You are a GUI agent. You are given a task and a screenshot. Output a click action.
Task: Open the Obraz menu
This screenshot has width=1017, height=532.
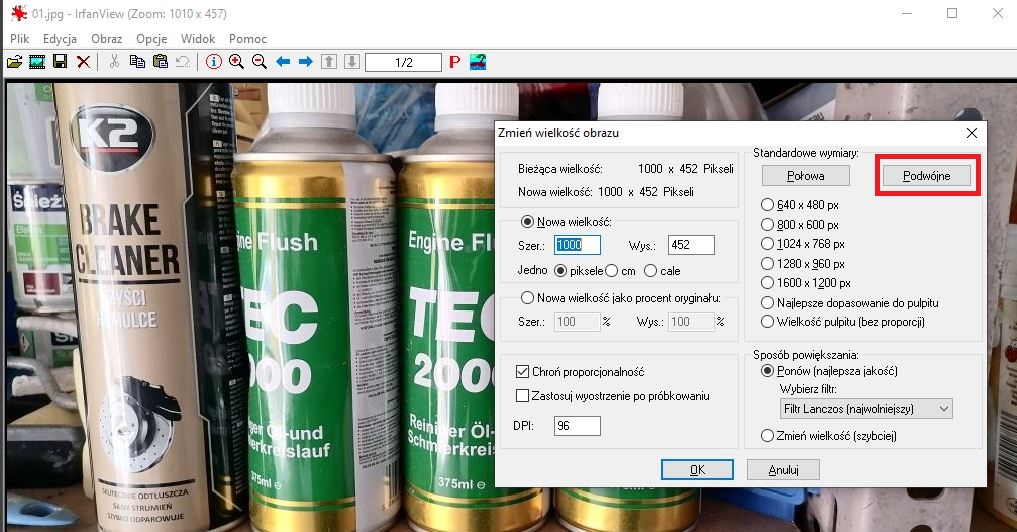106,39
